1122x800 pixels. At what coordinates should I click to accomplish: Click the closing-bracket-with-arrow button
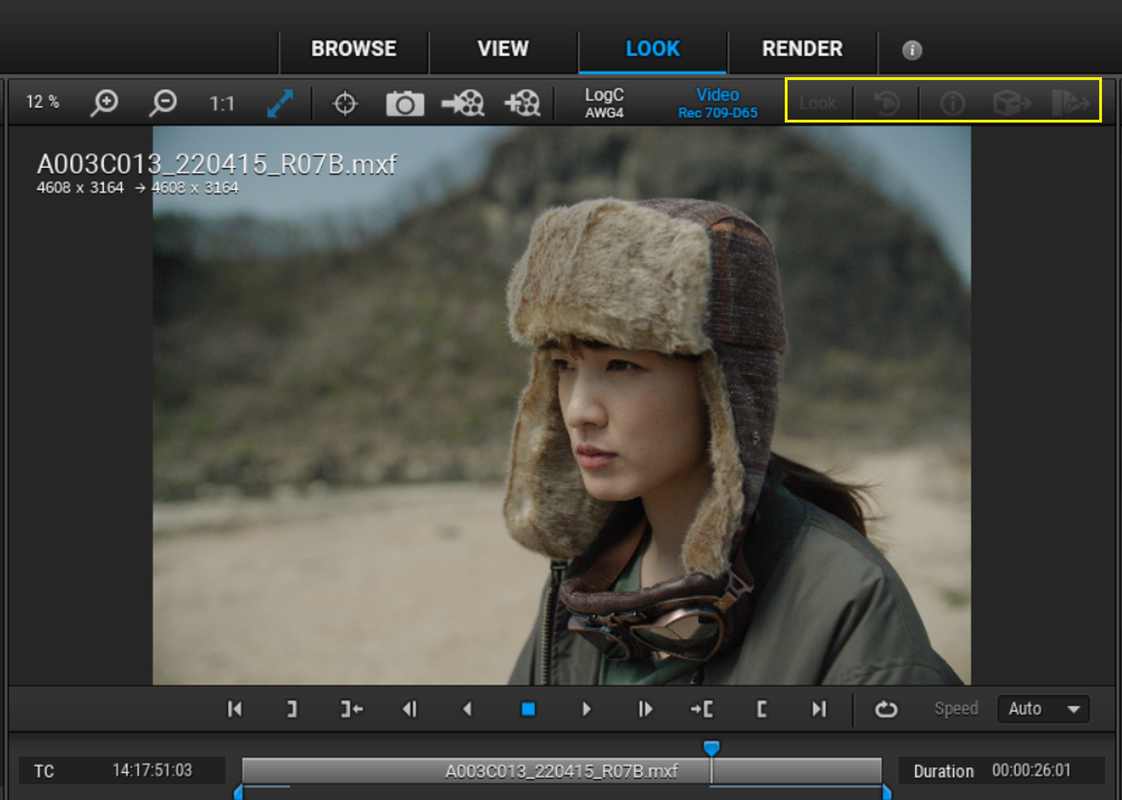[351, 709]
